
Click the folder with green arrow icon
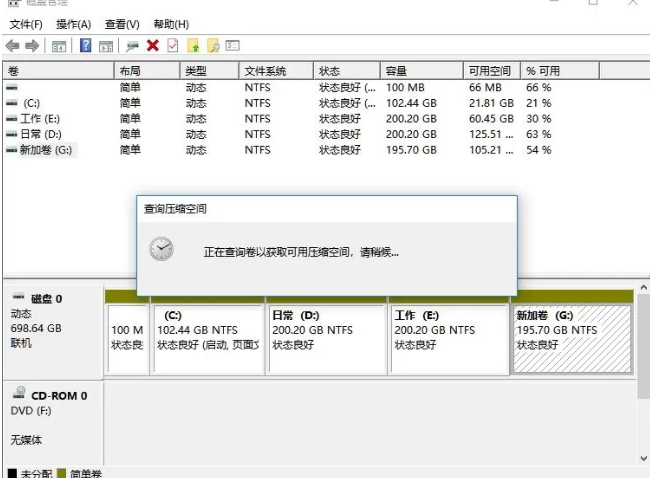[x=194, y=46]
